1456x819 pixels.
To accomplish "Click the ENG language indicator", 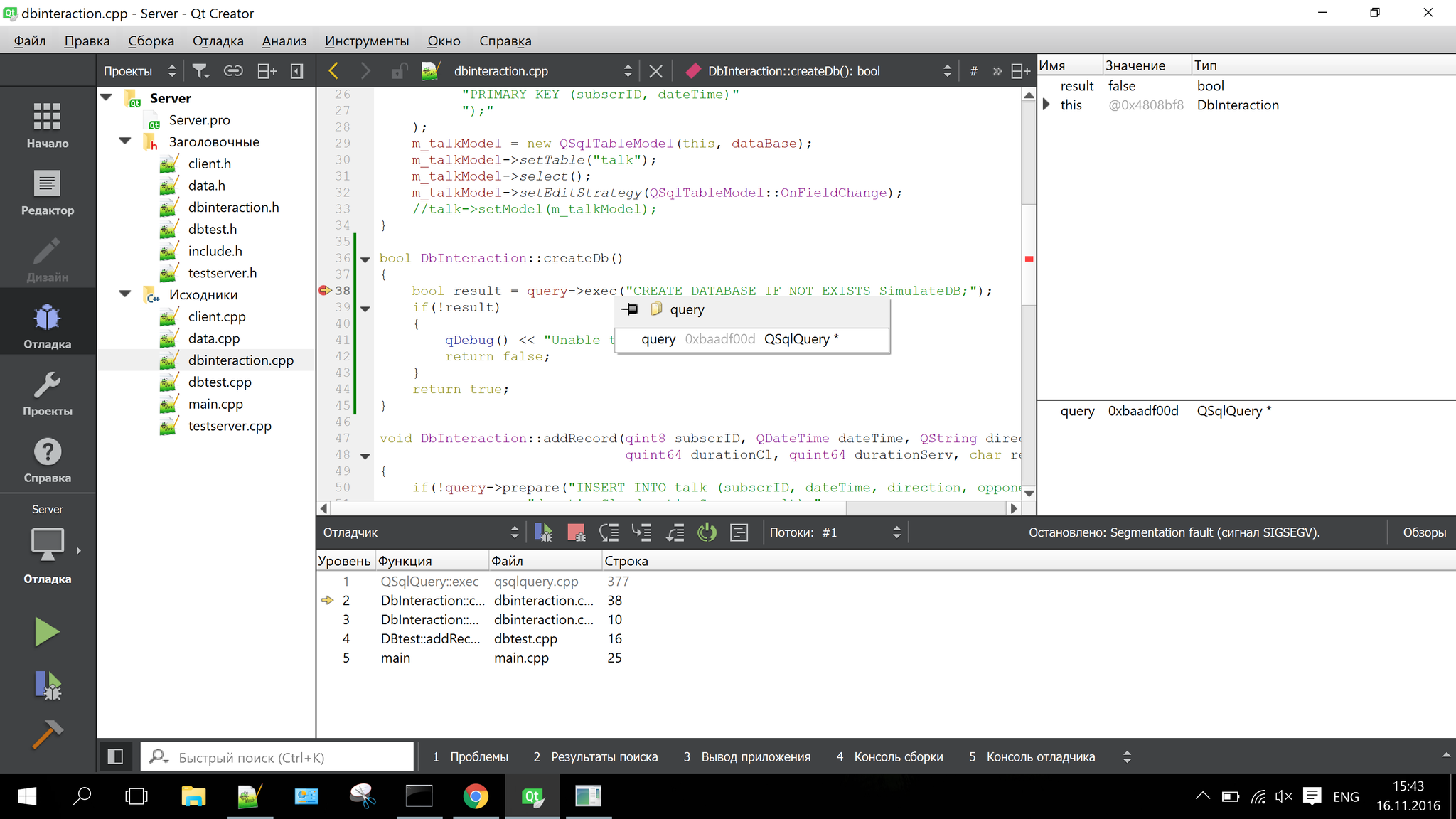I will (1346, 797).
